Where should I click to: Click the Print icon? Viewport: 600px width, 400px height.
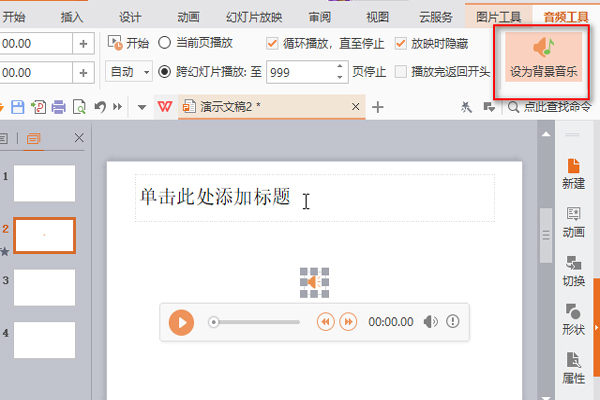[59, 107]
